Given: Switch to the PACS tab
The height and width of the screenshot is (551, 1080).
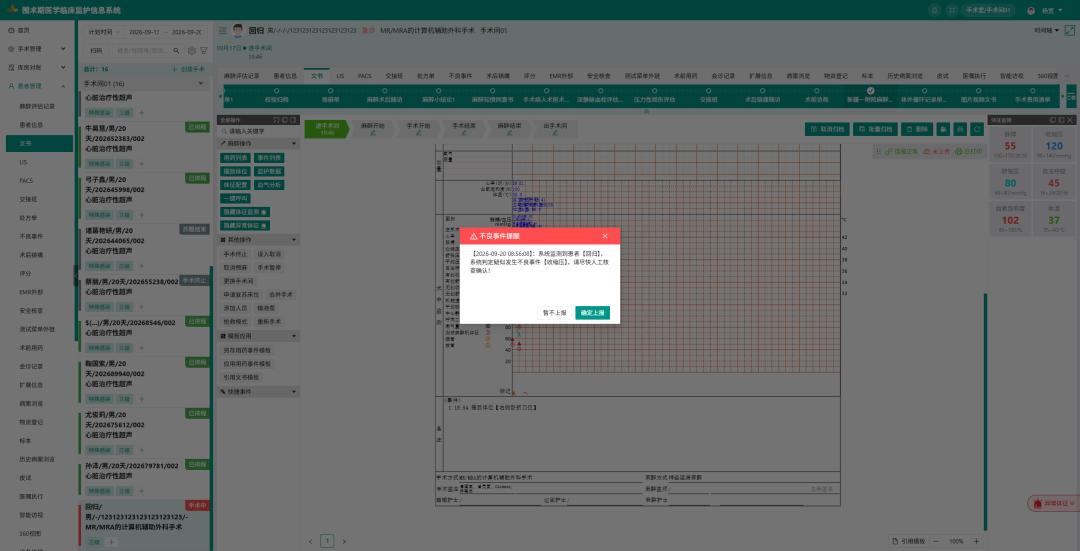Looking at the screenshot, I should point(364,76).
